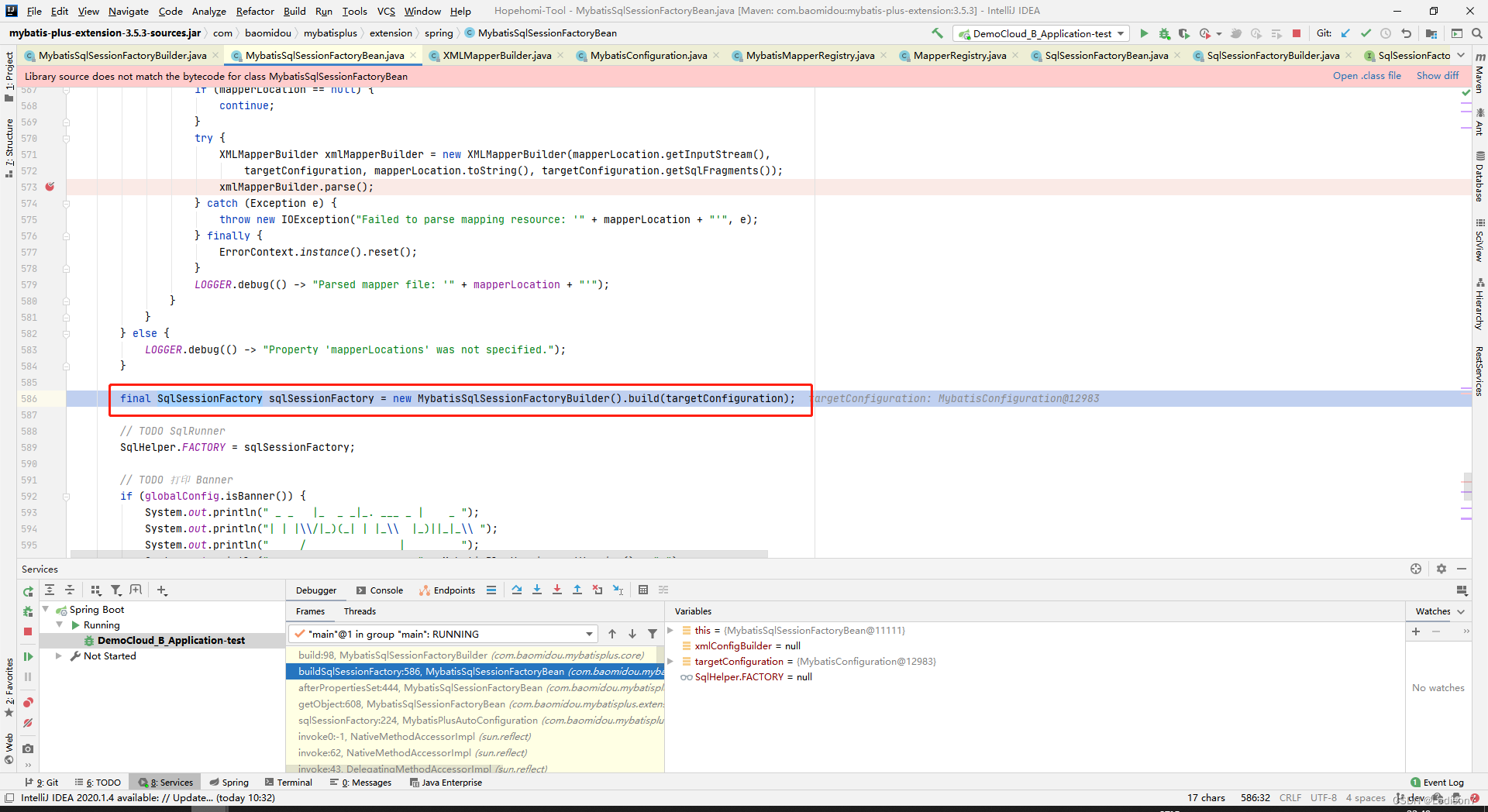Open Watches panel dropdown arrow
1488x812 pixels.
pyautogui.click(x=1461, y=611)
